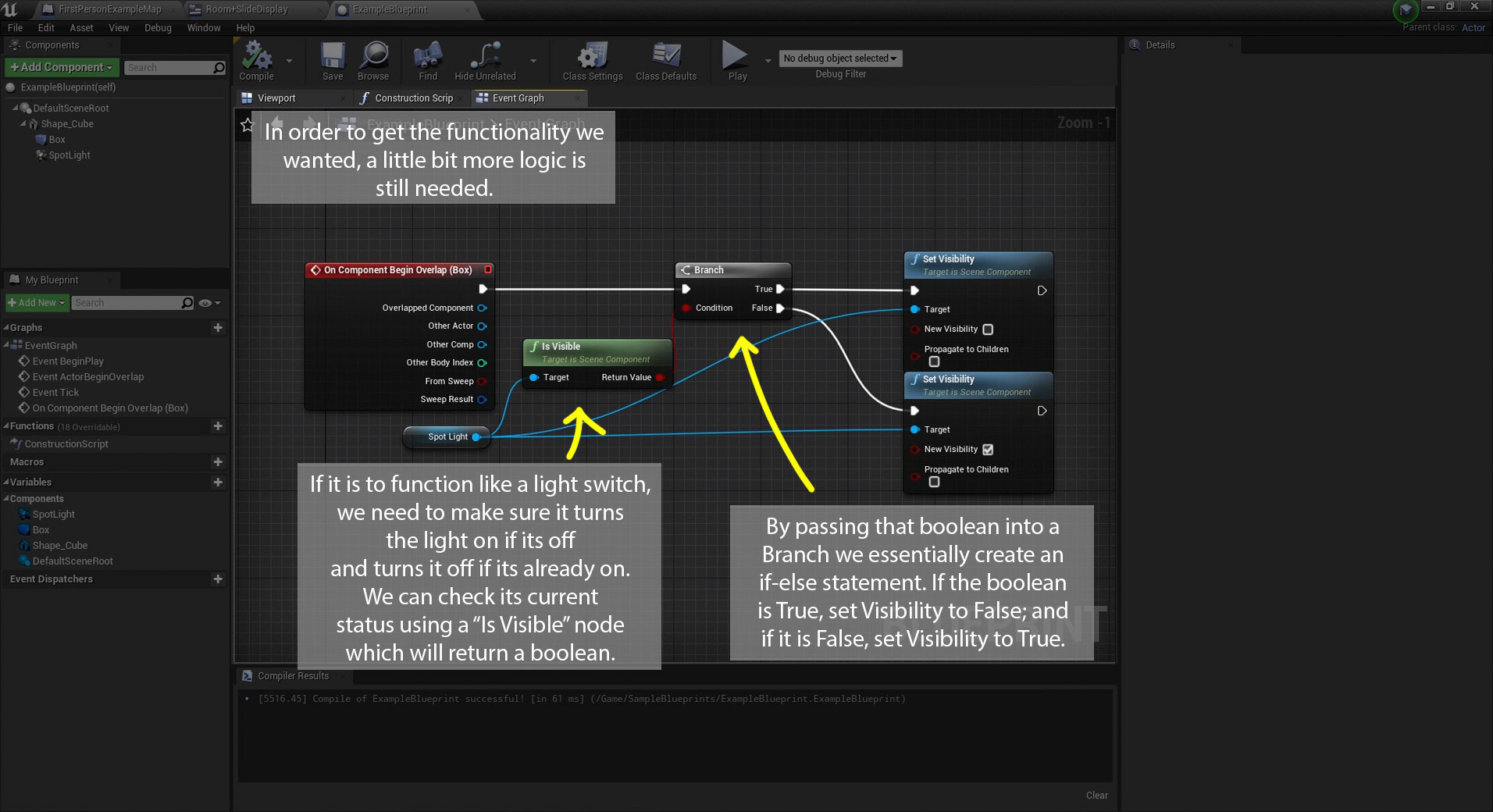Select ConstructionScript under Functions
Screen dimensions: 1493x812
point(66,444)
